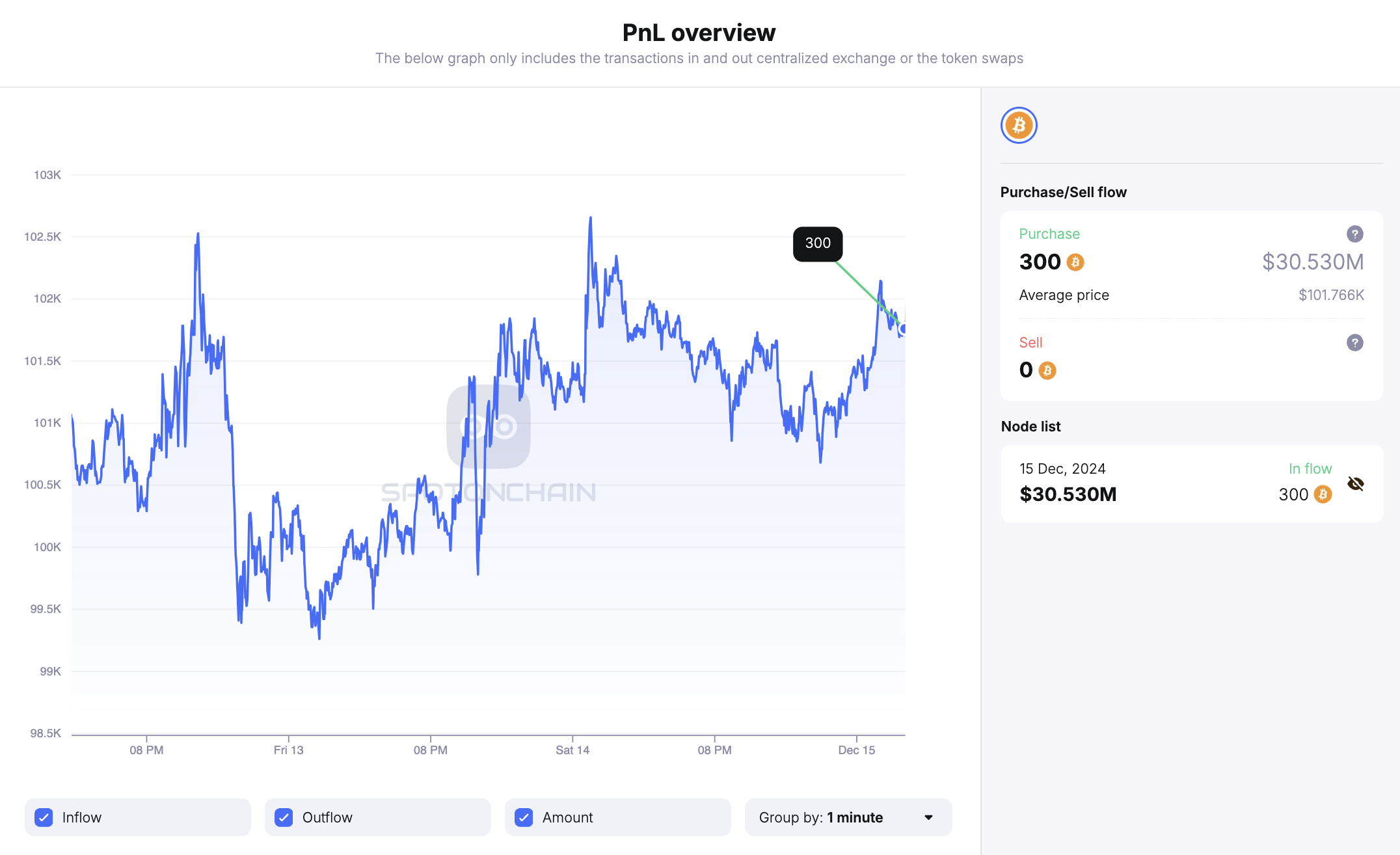Click the Bitcoin icon beside Purchase 300
This screenshot has height=855, width=1400.
coord(1075,262)
